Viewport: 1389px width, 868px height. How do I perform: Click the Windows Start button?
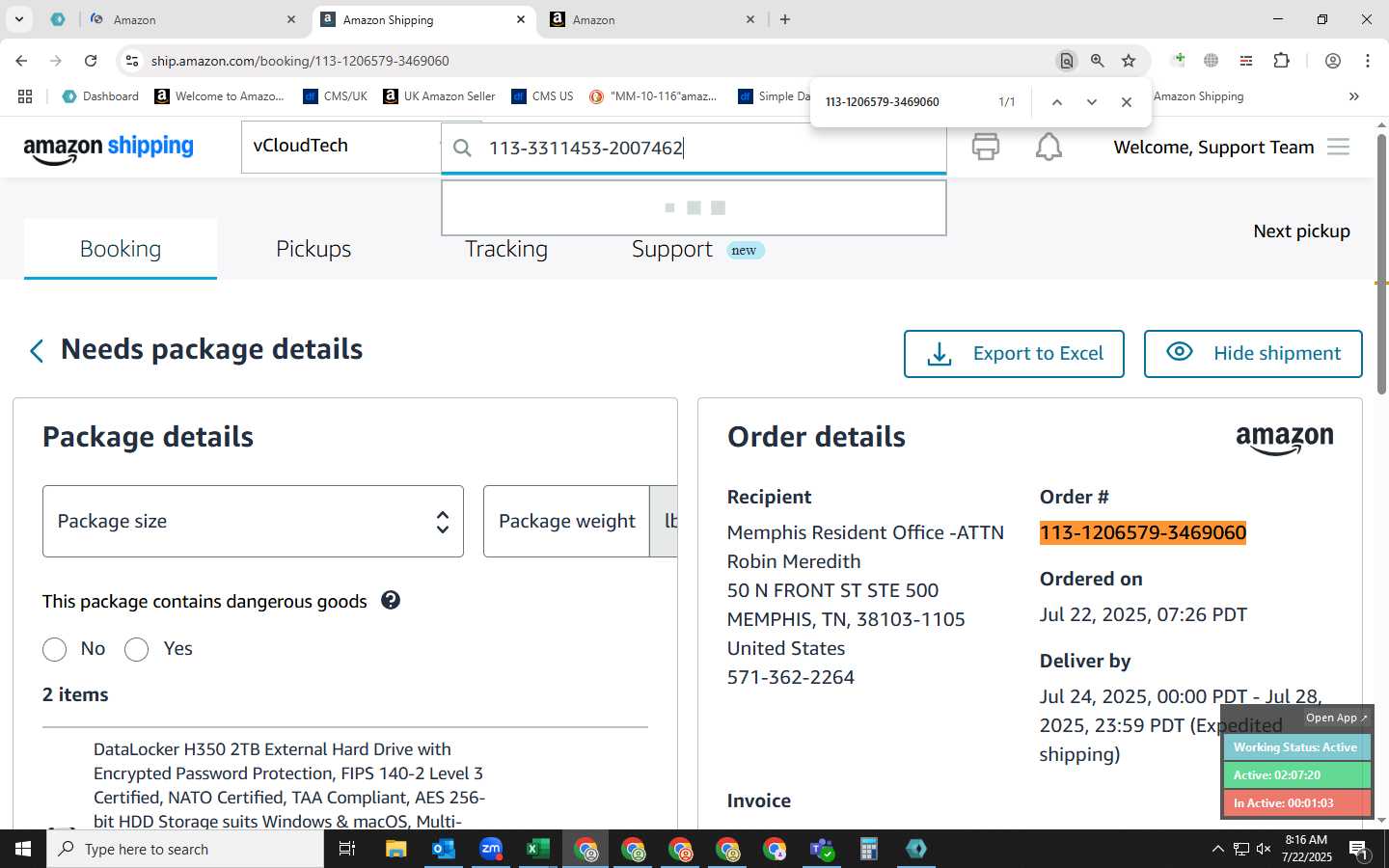(x=23, y=849)
